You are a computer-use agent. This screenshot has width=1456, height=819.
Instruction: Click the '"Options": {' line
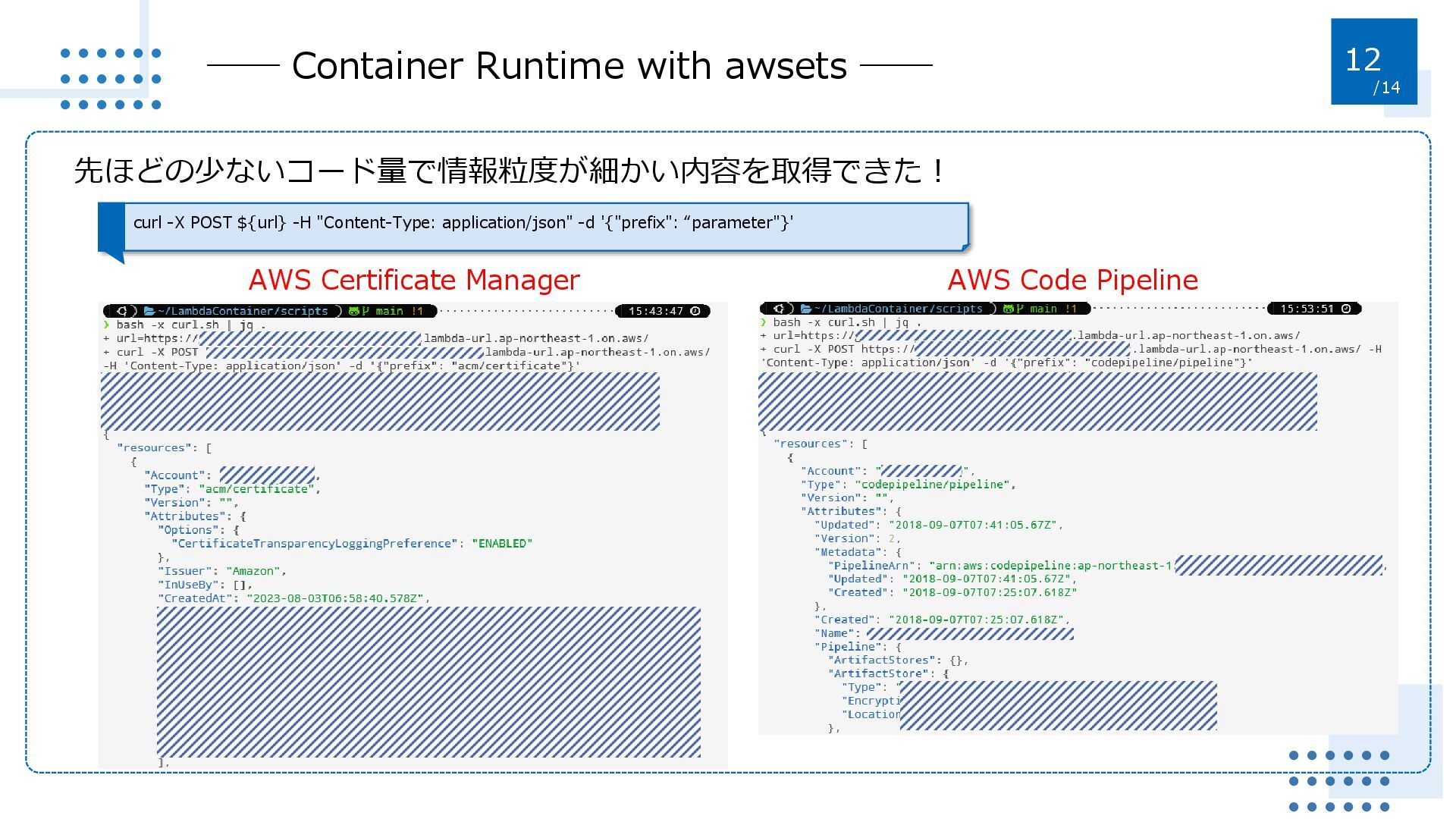tap(199, 530)
